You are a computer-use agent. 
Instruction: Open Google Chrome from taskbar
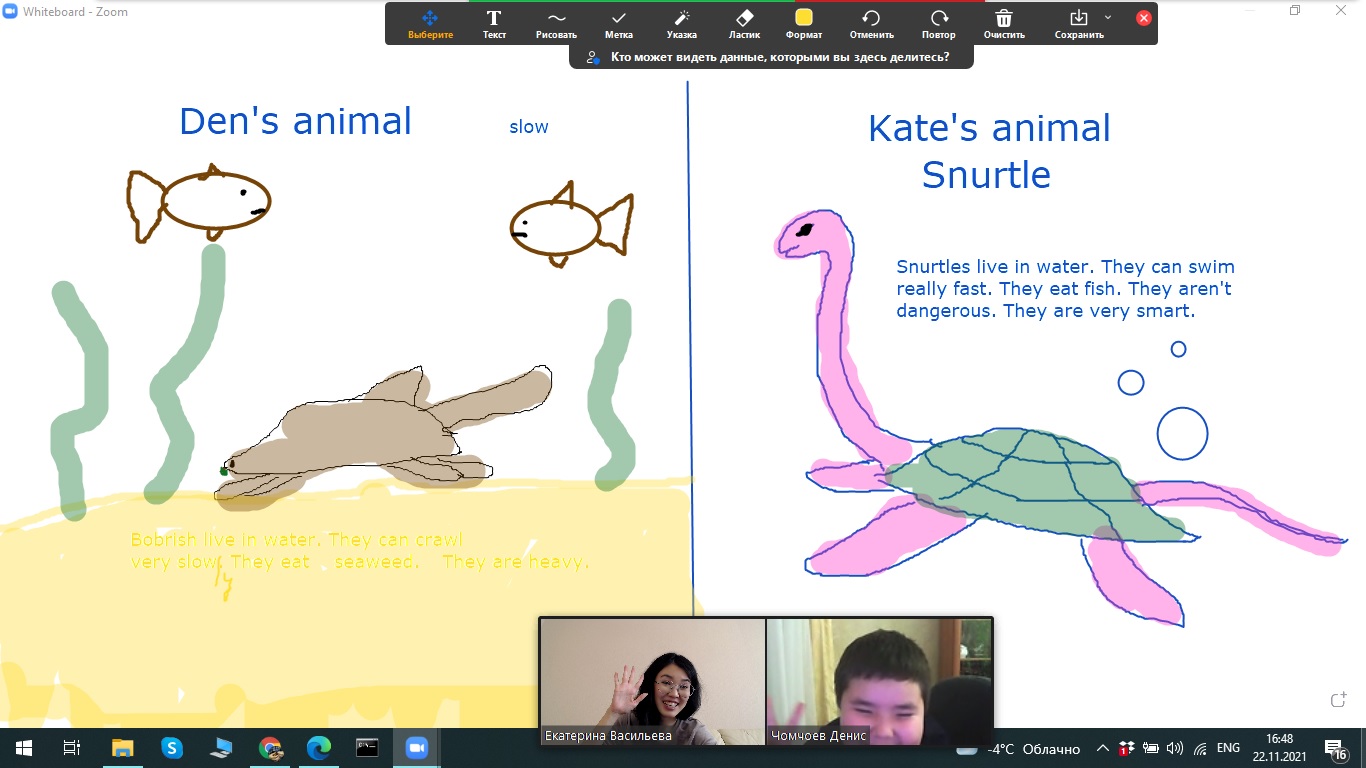click(270, 748)
